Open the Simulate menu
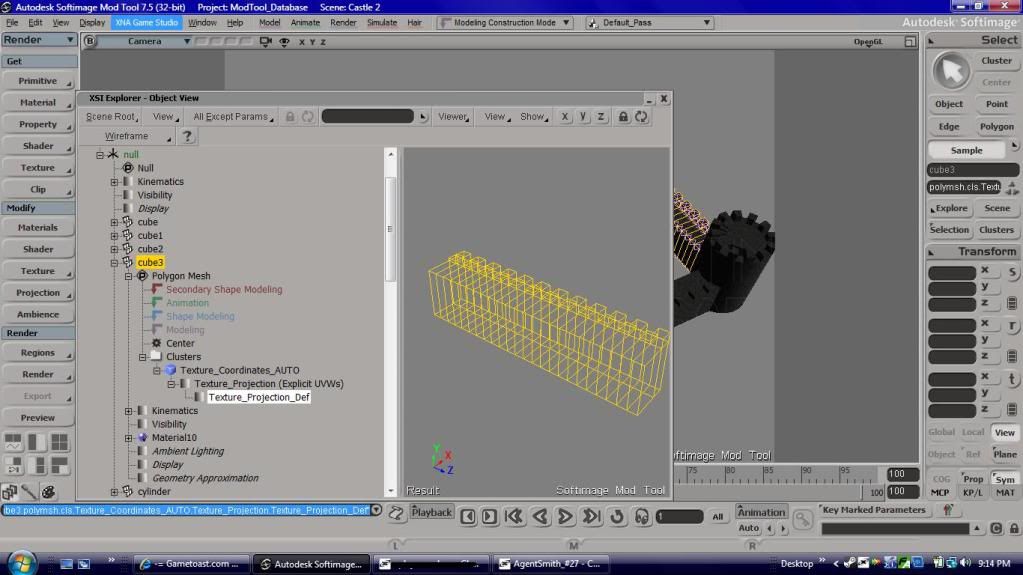1023x575 pixels. [382, 23]
